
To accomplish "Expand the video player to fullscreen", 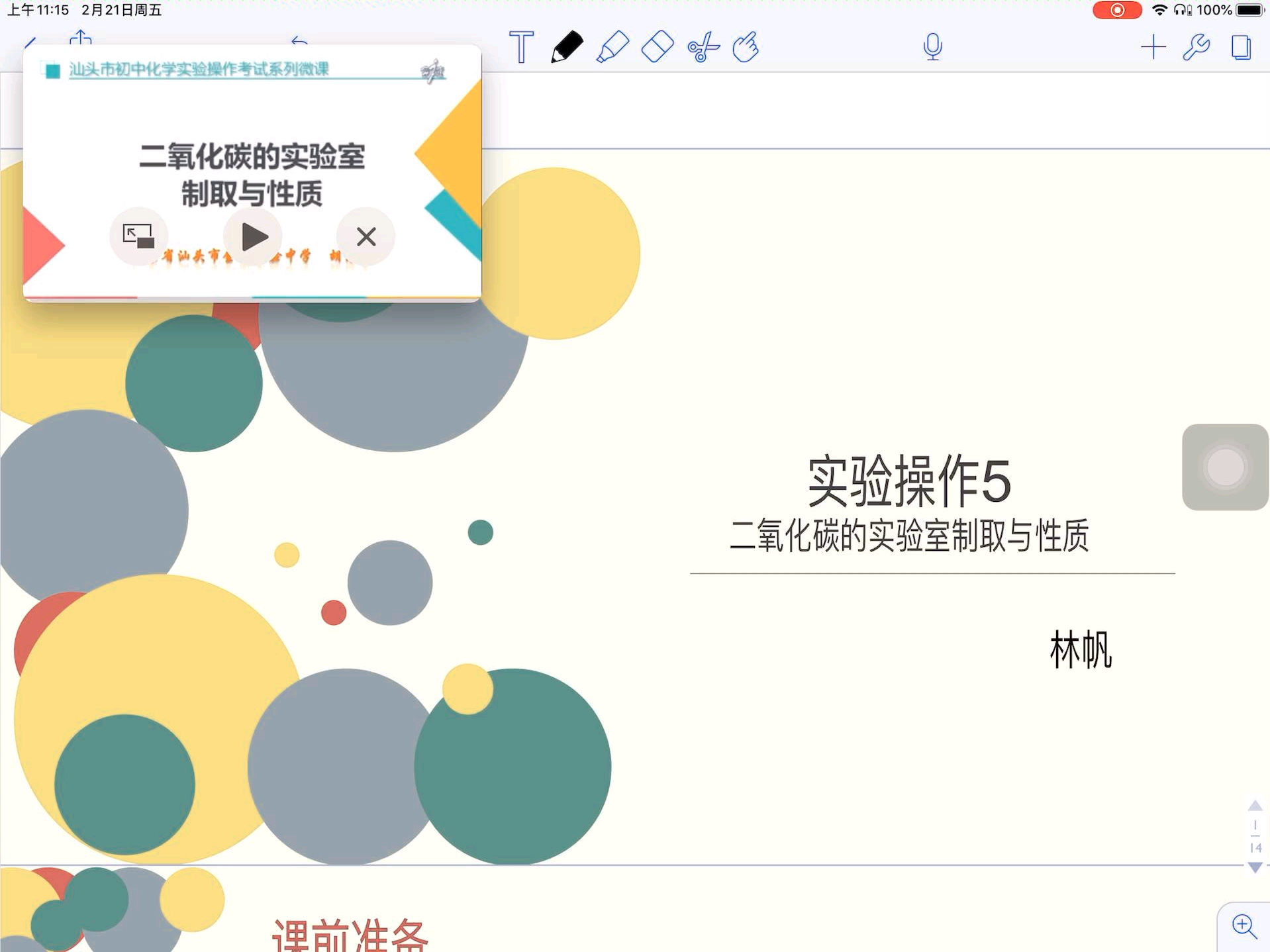I will 138,236.
